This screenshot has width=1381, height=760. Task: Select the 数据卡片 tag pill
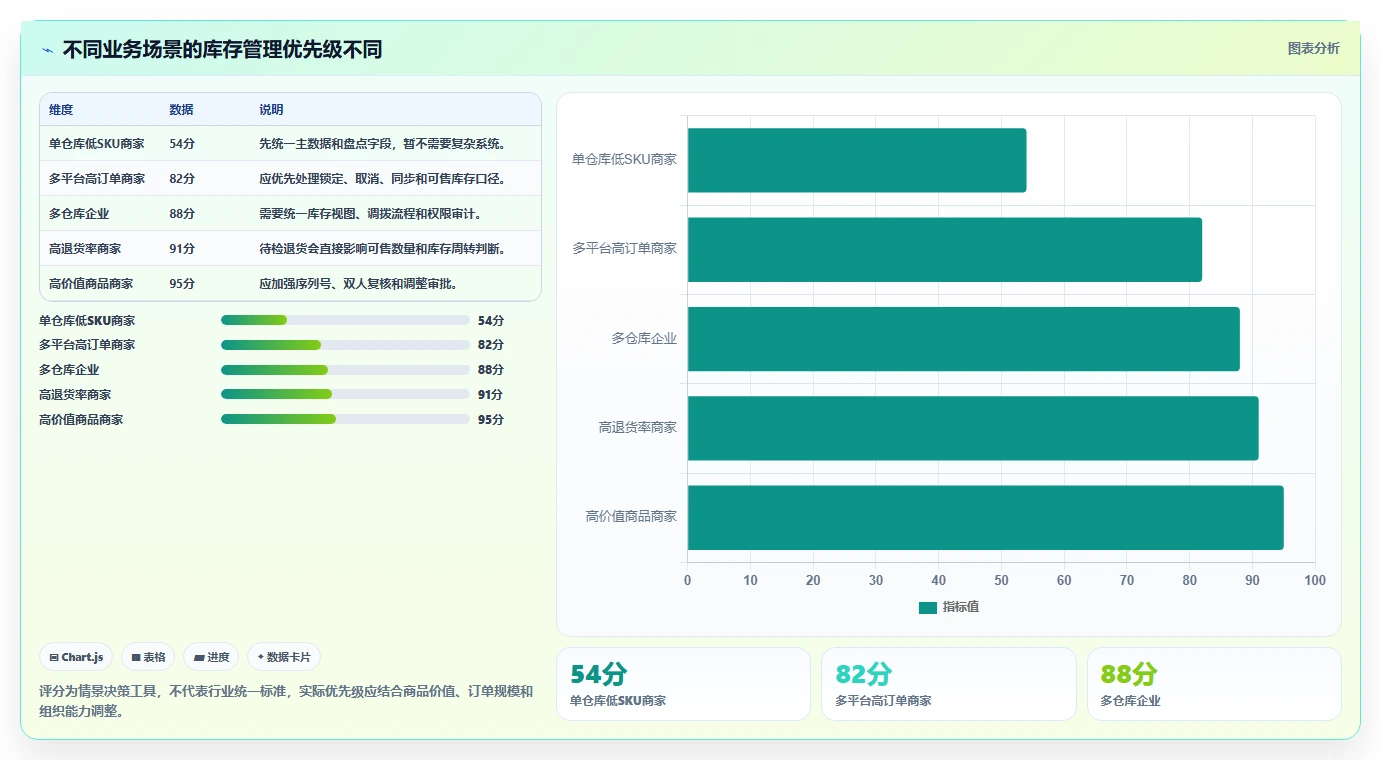click(284, 657)
